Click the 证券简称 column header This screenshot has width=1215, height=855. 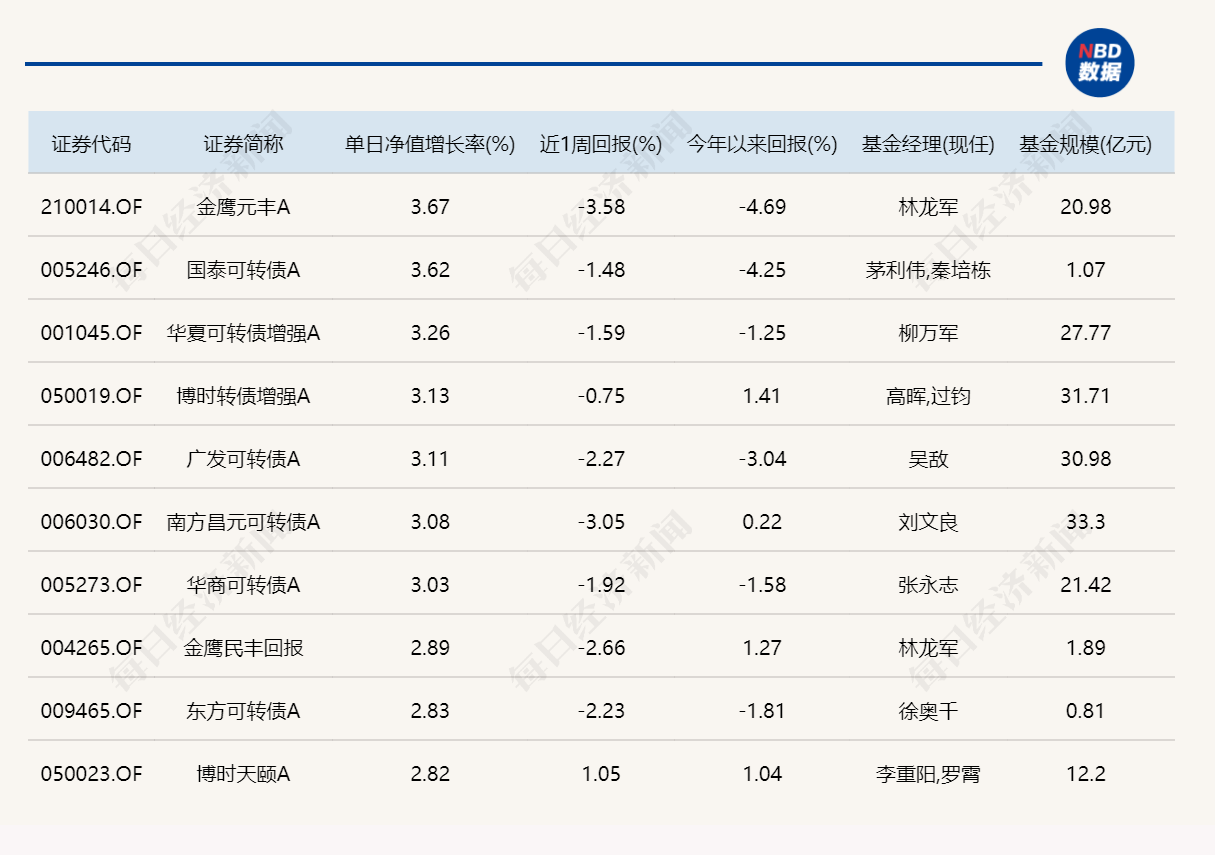click(243, 144)
